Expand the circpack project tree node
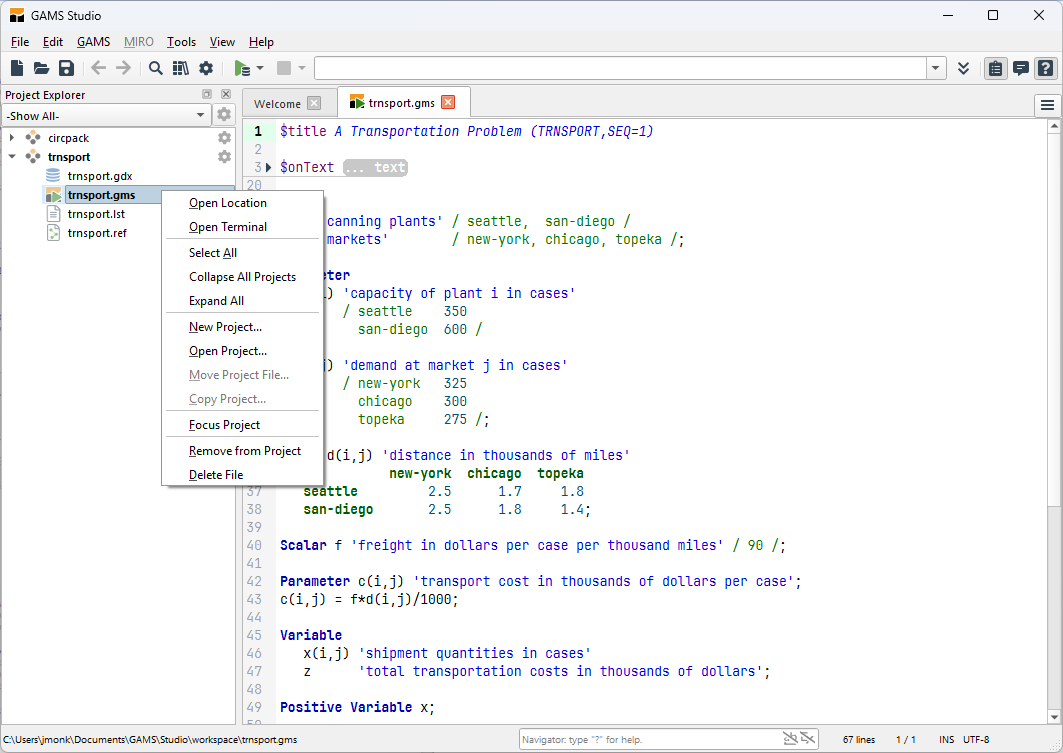This screenshot has width=1063, height=753. pyautogui.click(x=12, y=138)
